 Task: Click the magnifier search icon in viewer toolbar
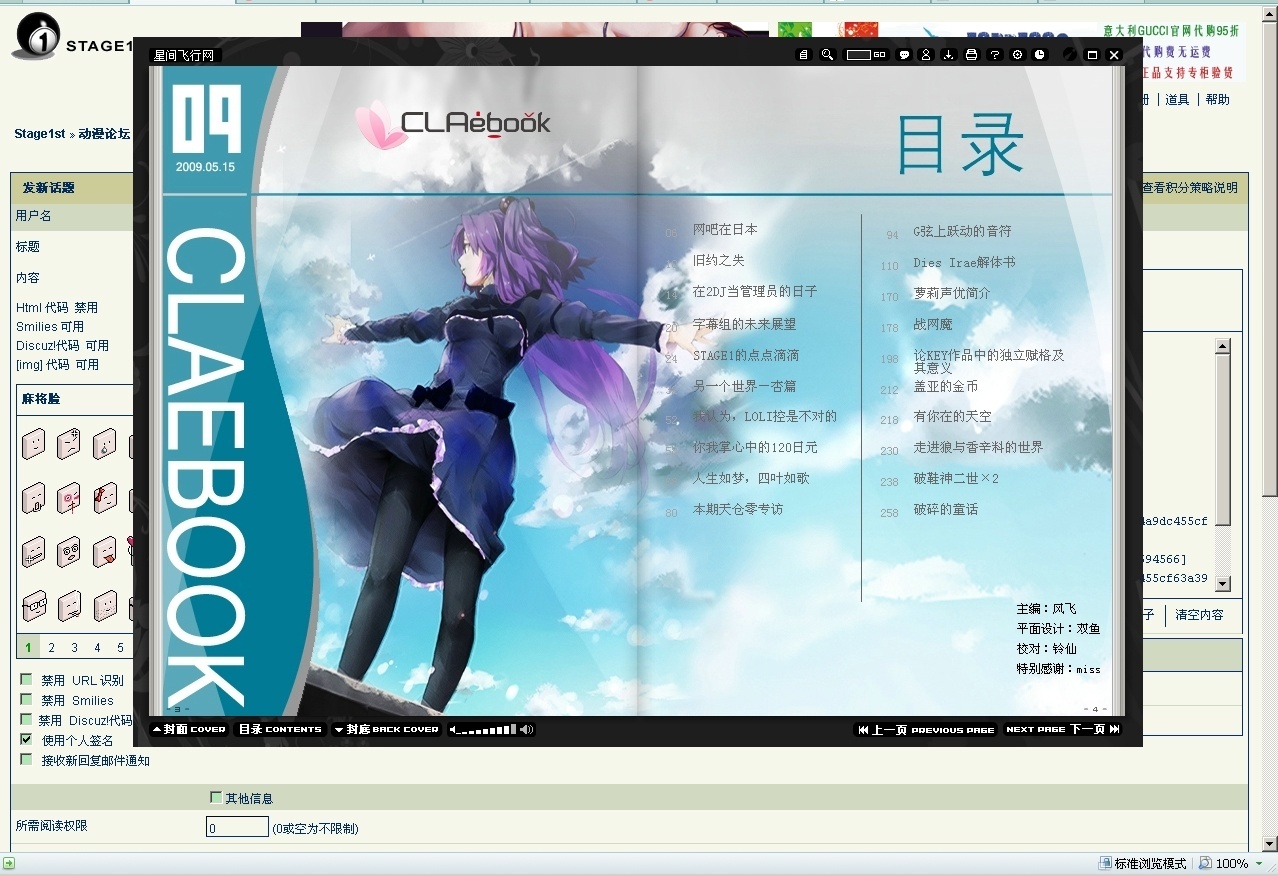tap(827, 55)
